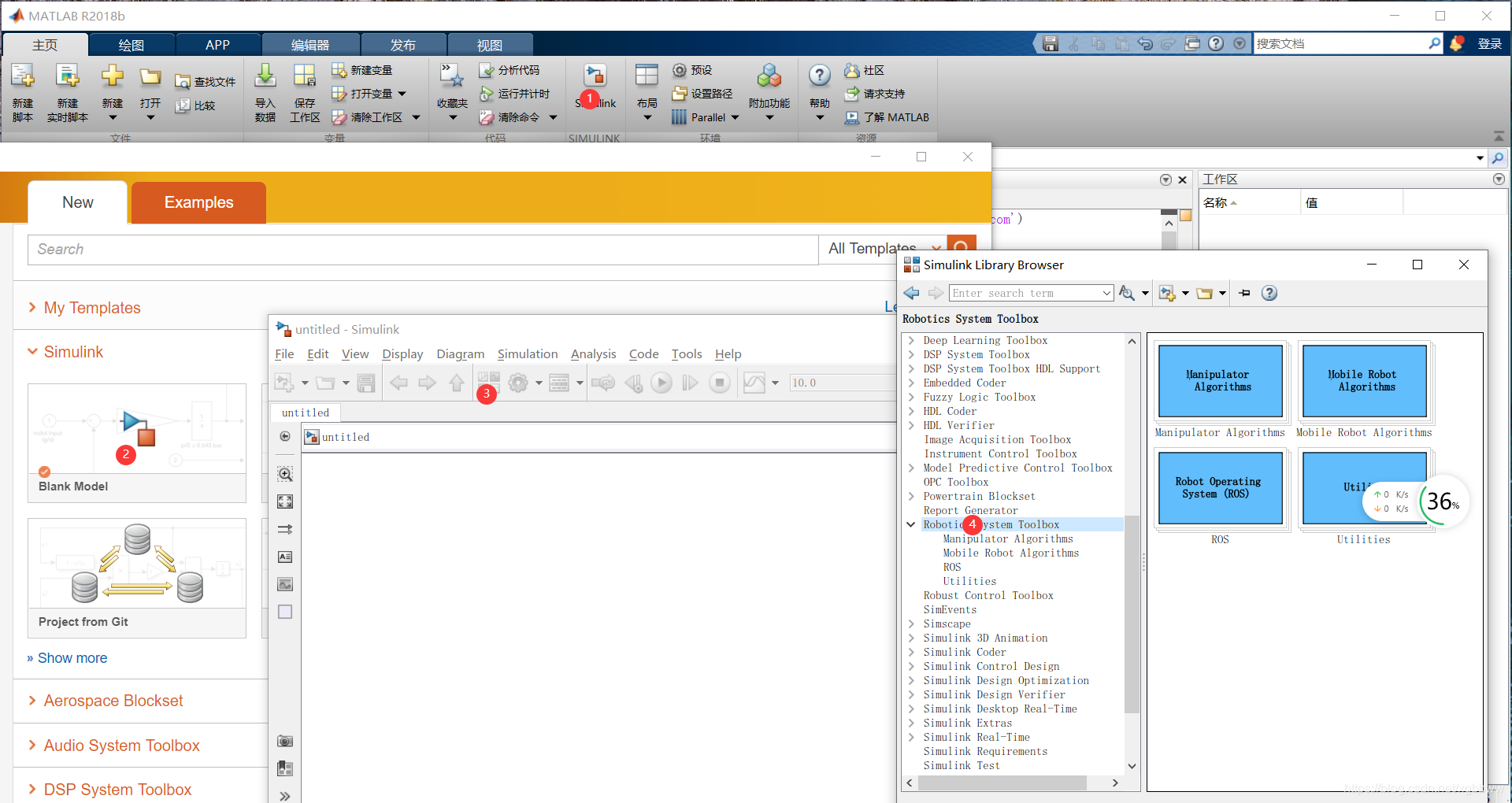Click Request Support in ribbon
The height and width of the screenshot is (803, 1512).
(875, 94)
